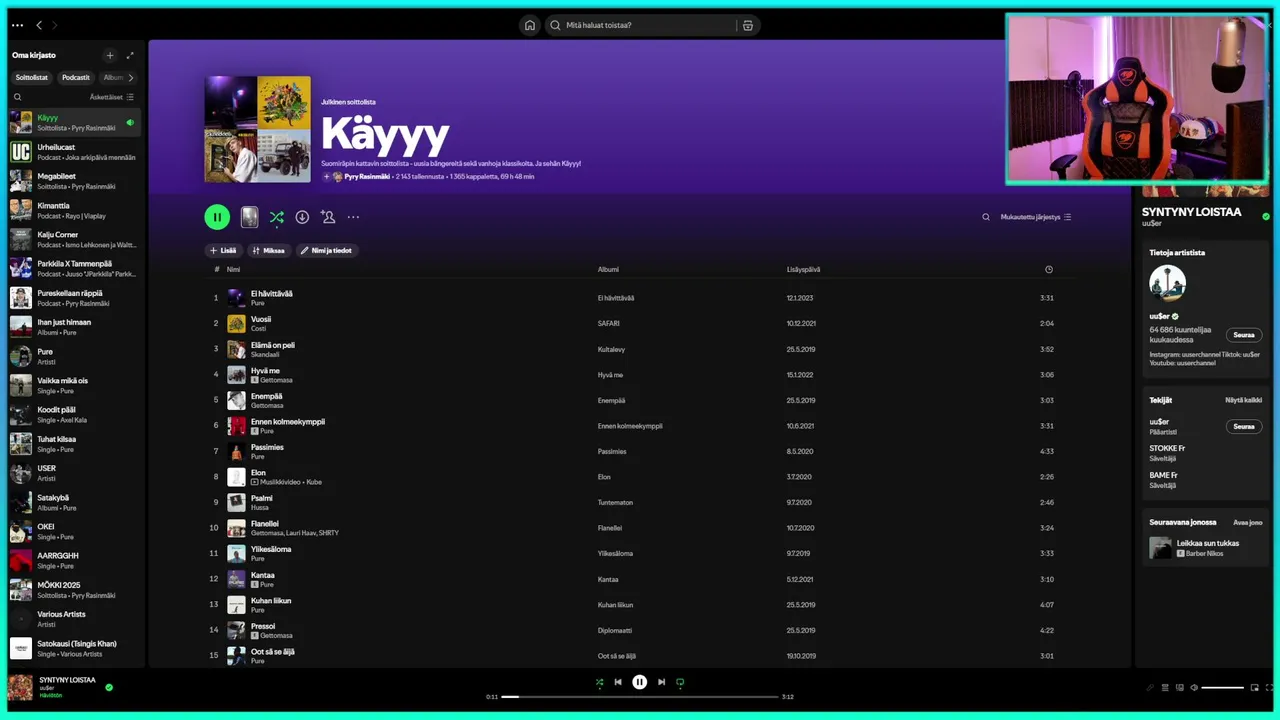Click the now-playing speaker icon beside Käyyy
The width and height of the screenshot is (1280, 720).
point(130,123)
